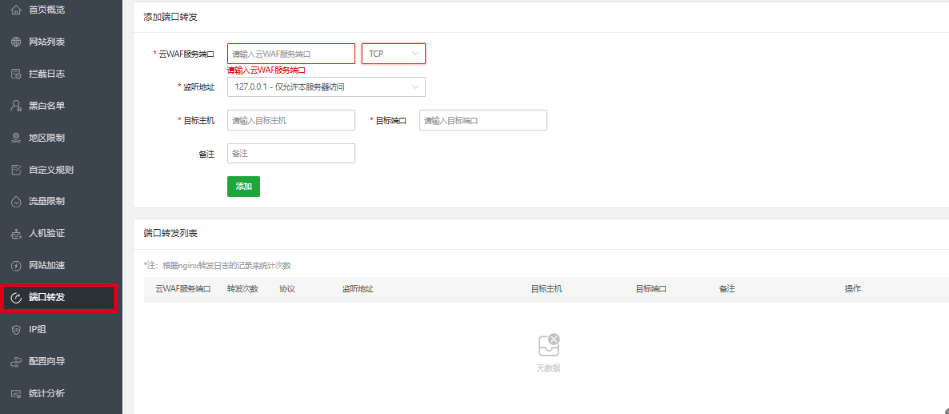Click 协议 column header
Image resolution: width=949 pixels, height=414 pixels.
click(x=287, y=289)
